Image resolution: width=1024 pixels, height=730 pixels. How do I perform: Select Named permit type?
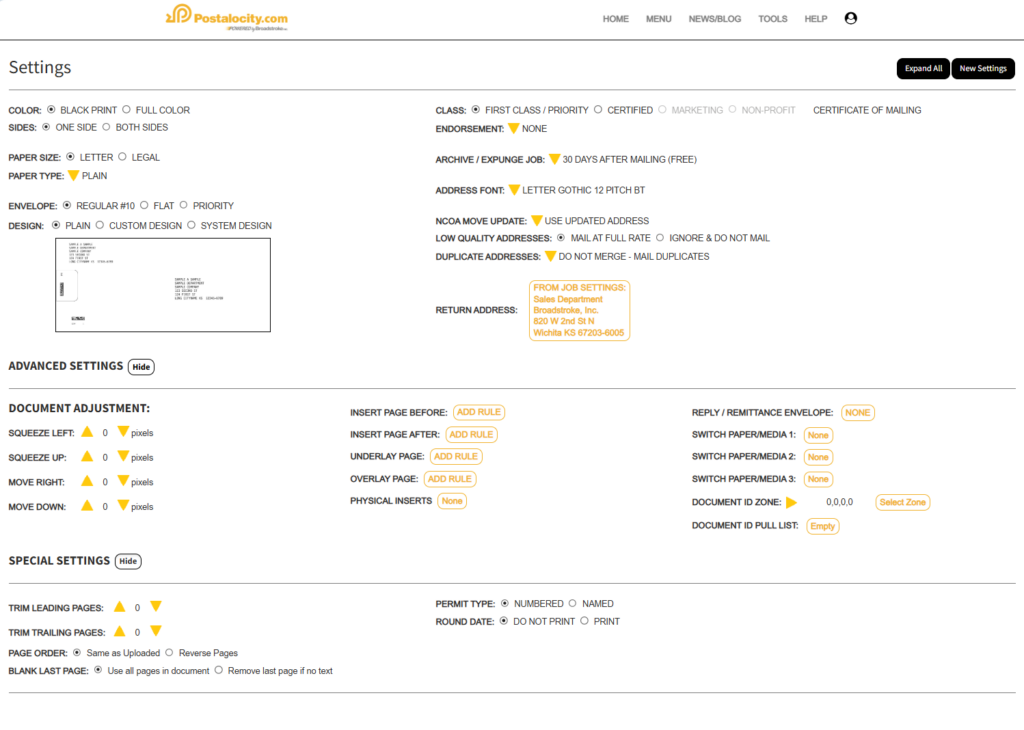tap(573, 603)
